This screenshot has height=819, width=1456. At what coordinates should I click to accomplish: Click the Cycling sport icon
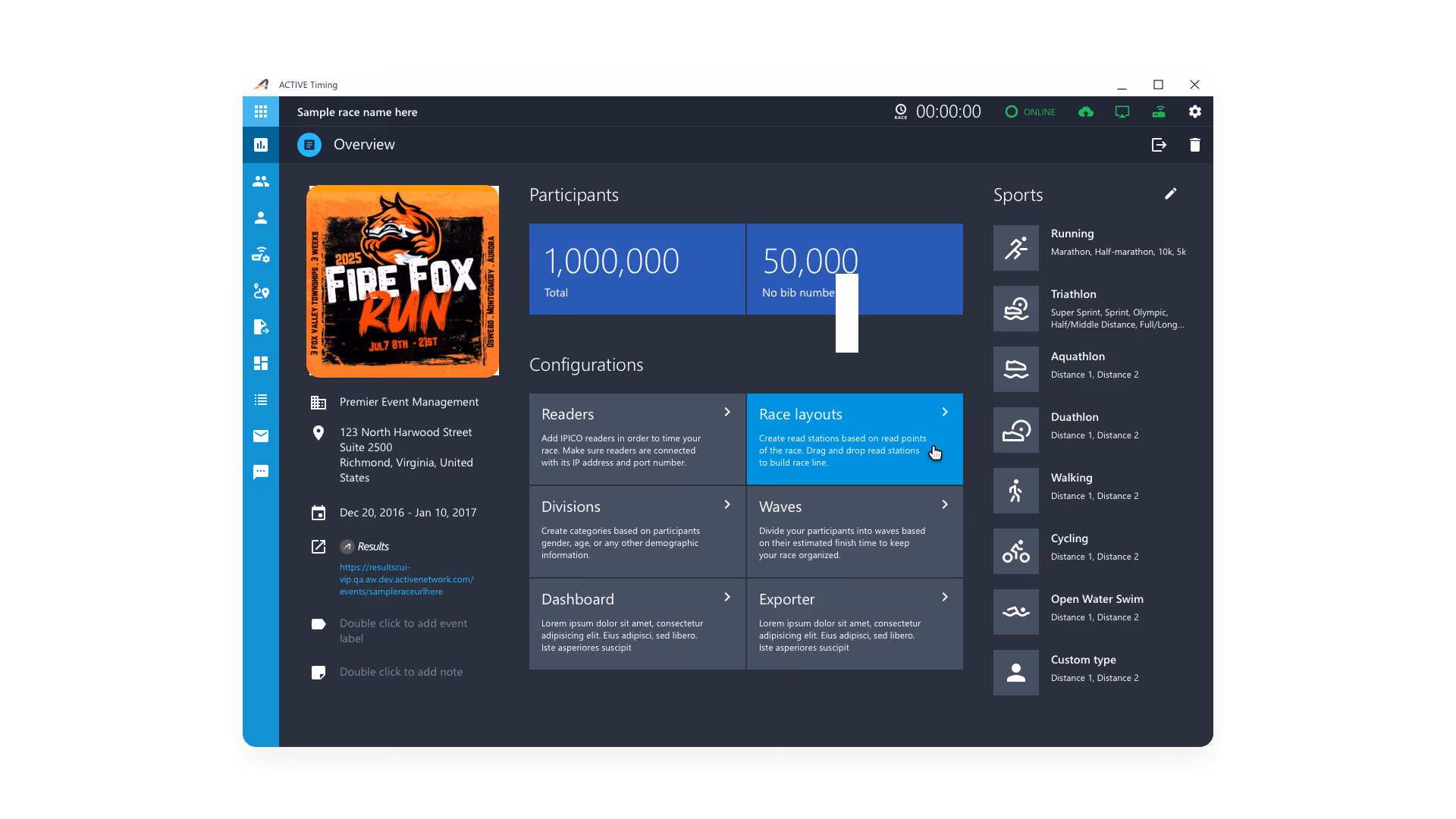(x=1016, y=551)
